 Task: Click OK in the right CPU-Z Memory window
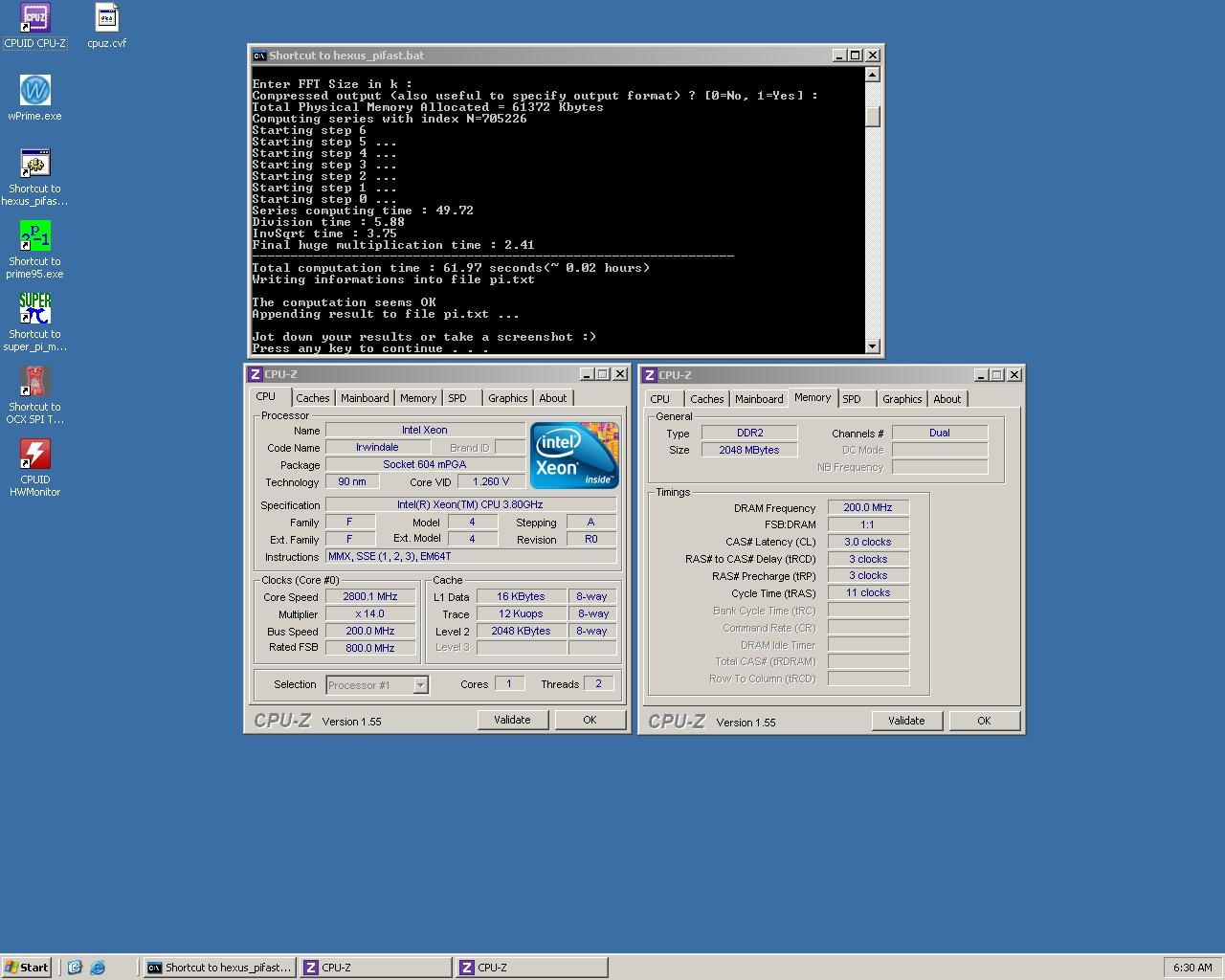point(984,721)
